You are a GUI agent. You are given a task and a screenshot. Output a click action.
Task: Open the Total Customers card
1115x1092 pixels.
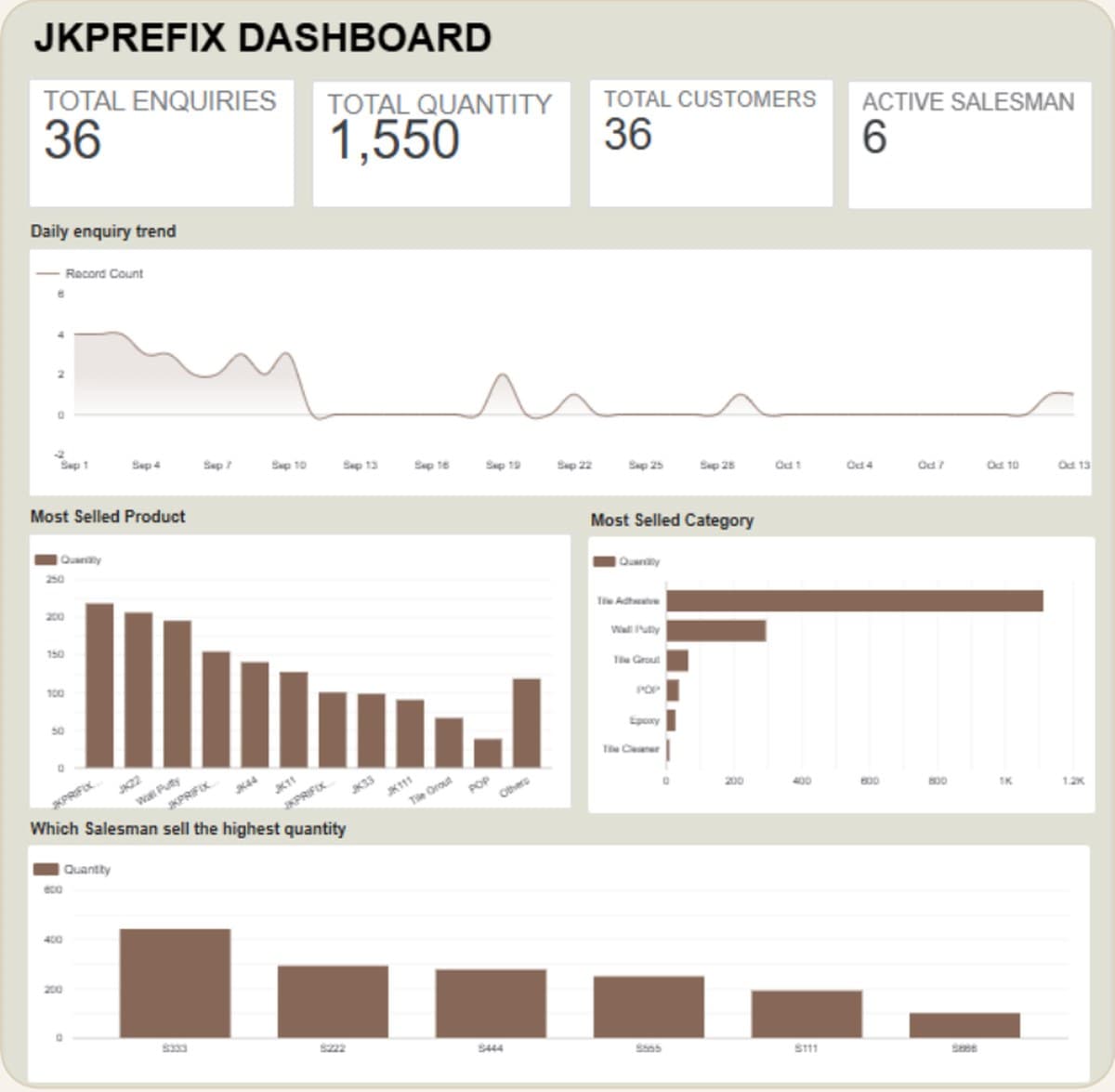[x=711, y=143]
